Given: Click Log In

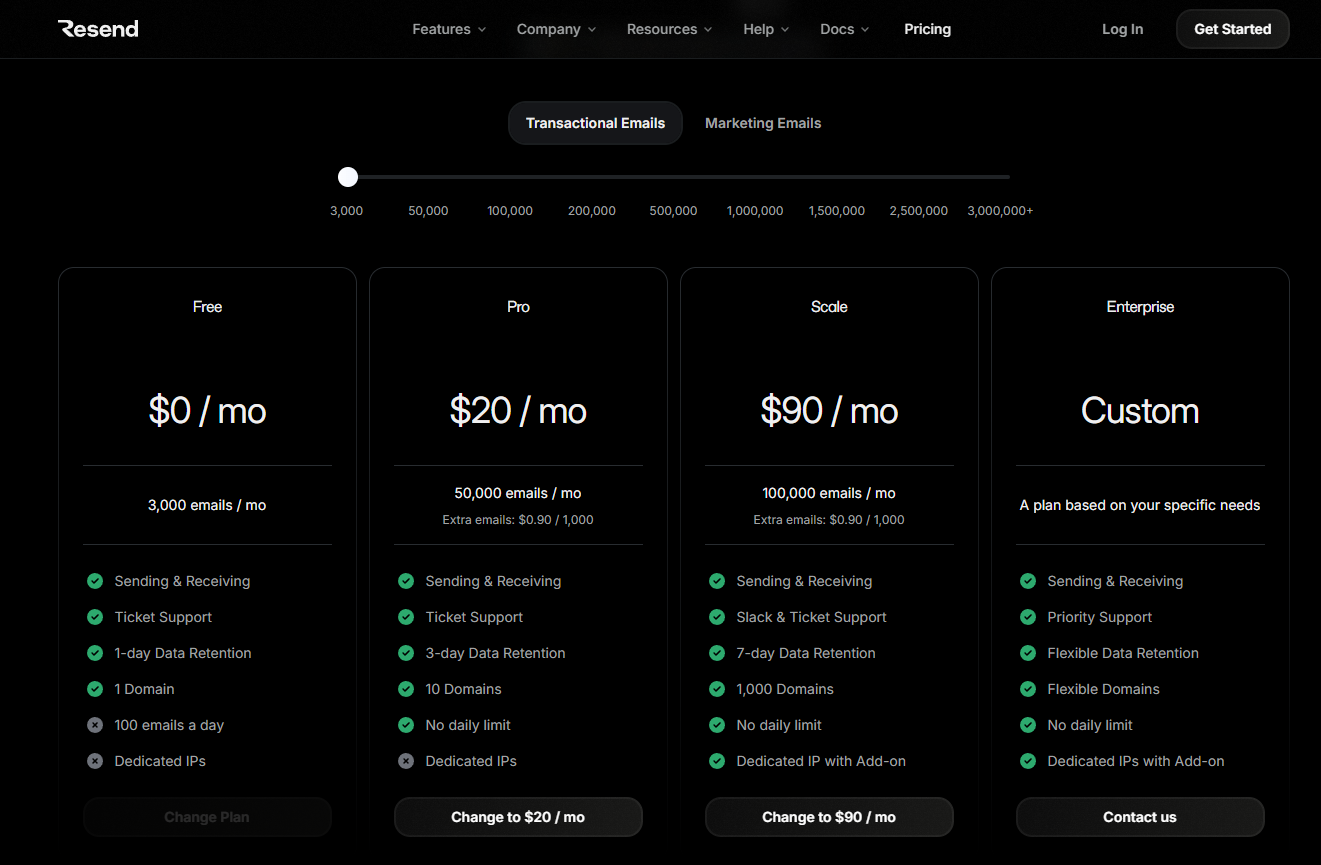Looking at the screenshot, I should [1122, 29].
